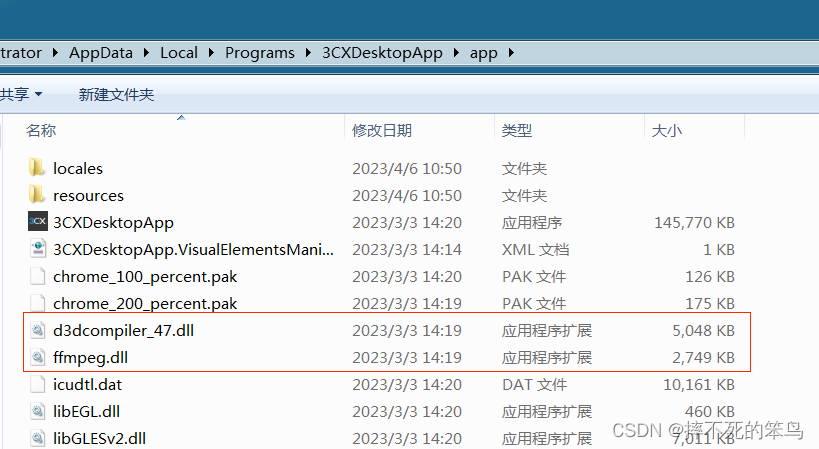This screenshot has width=819, height=449.
Task: Select the resources folder name
Action: coord(88,196)
